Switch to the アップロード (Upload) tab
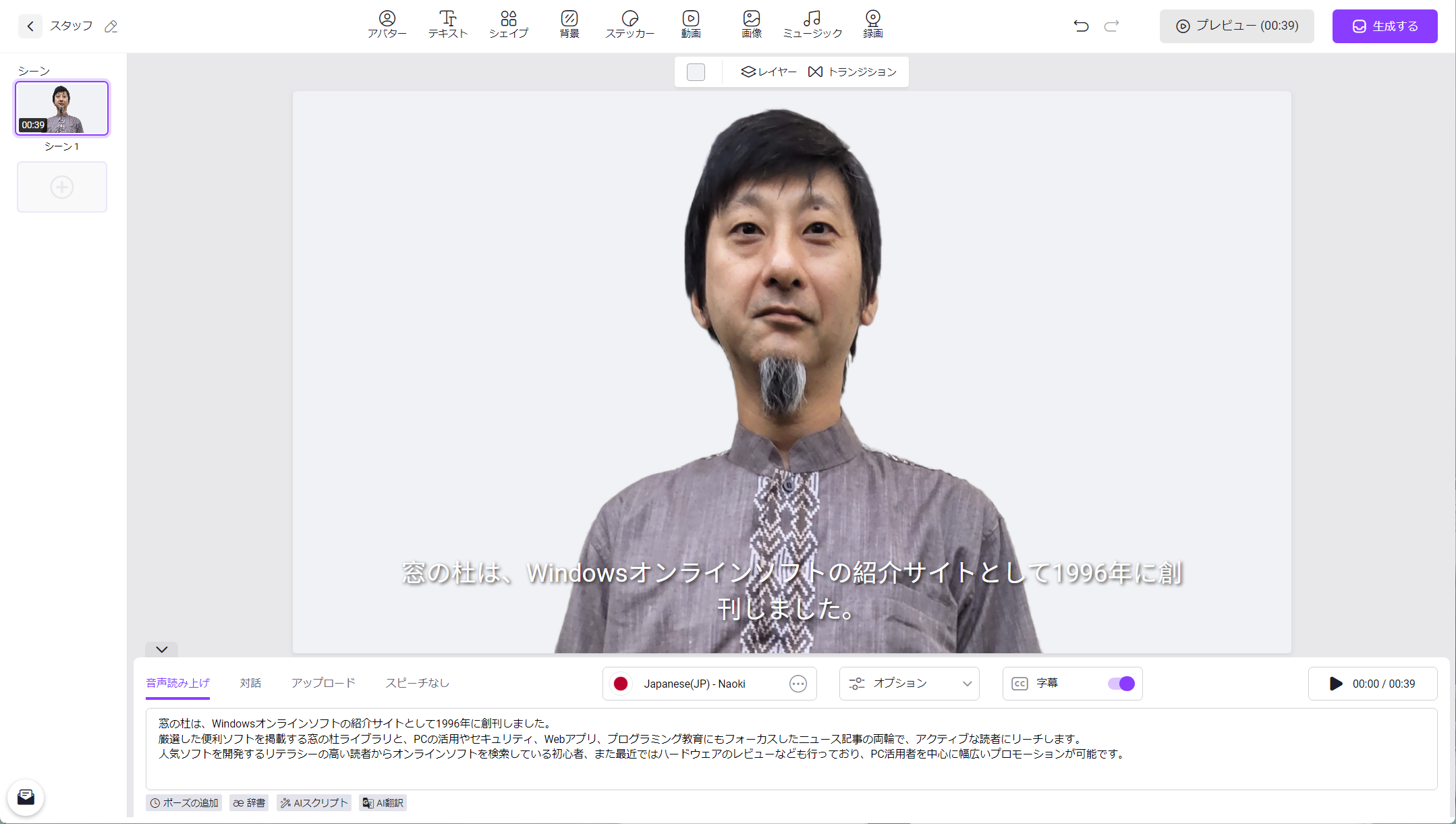The width and height of the screenshot is (1456, 824). [x=323, y=683]
